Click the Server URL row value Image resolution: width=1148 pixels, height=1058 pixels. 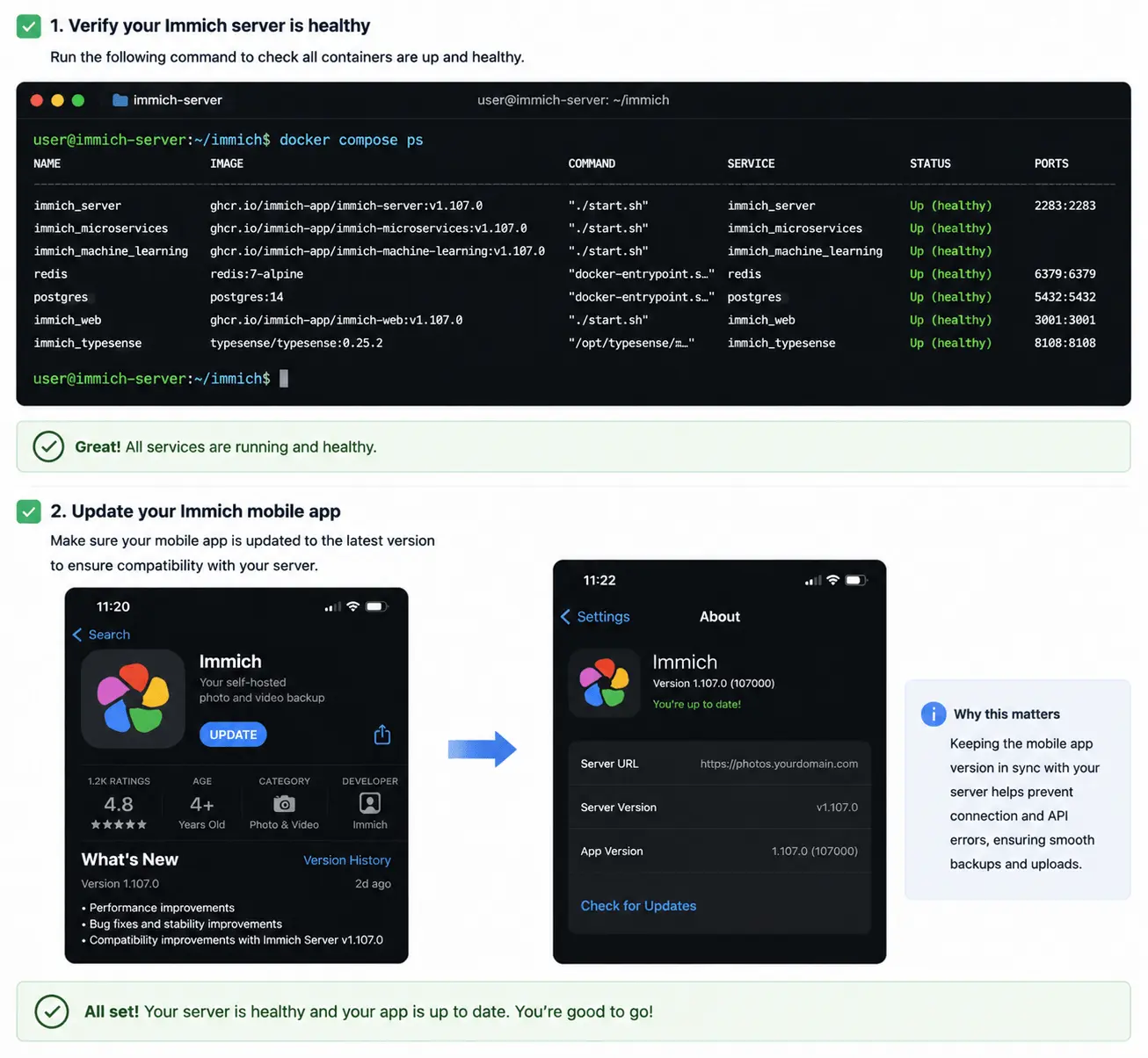(779, 764)
